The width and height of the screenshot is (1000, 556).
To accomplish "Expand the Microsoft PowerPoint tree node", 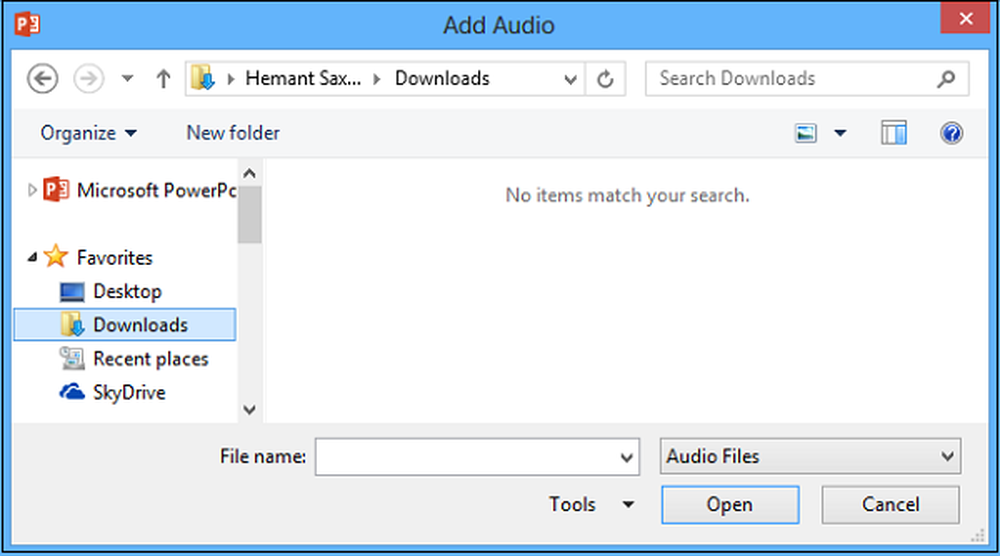I will coord(32,190).
